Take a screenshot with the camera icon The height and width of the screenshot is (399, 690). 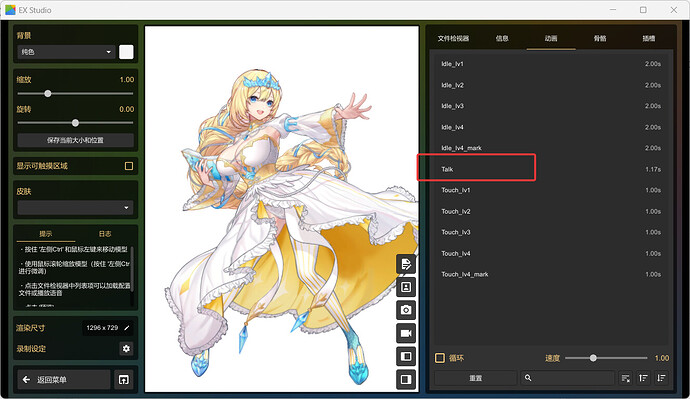[406, 310]
